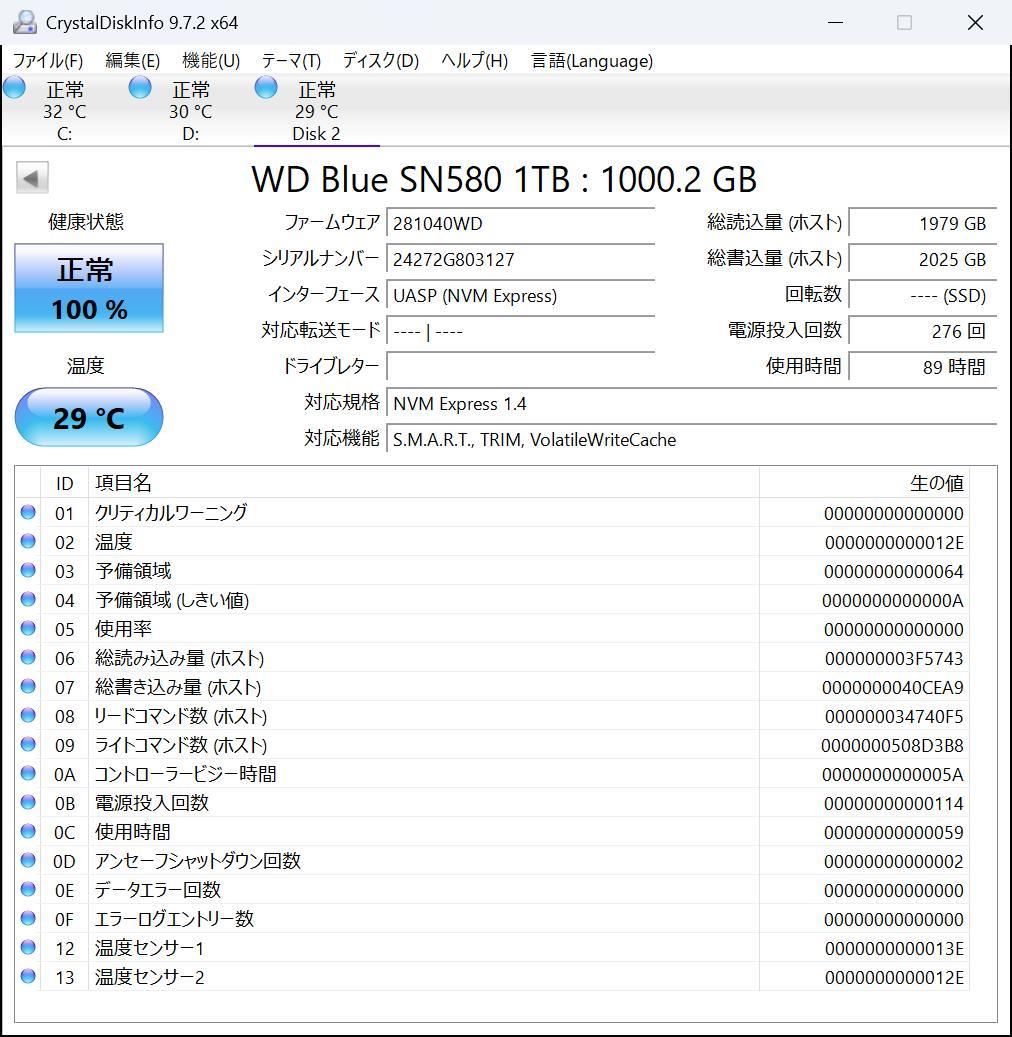
Task: Select the ファームウェア text field
Action: 520,223
